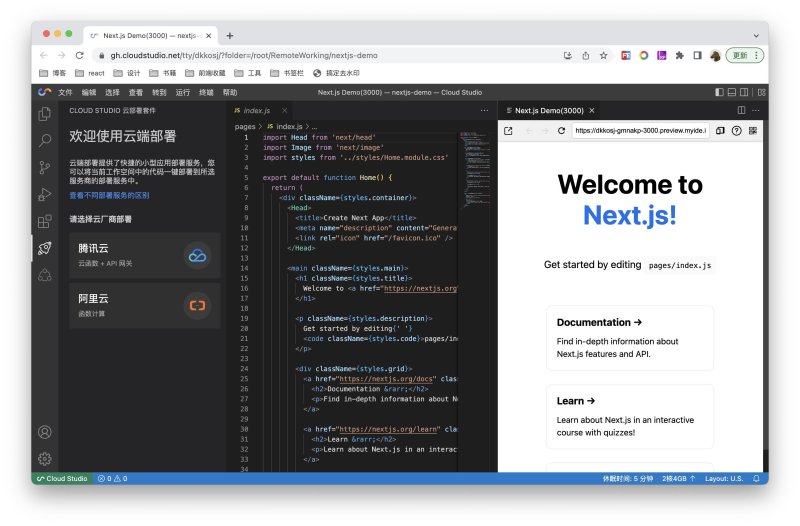800x526 pixels.
Task: Click the Chrome address bar URL
Action: 244,56
